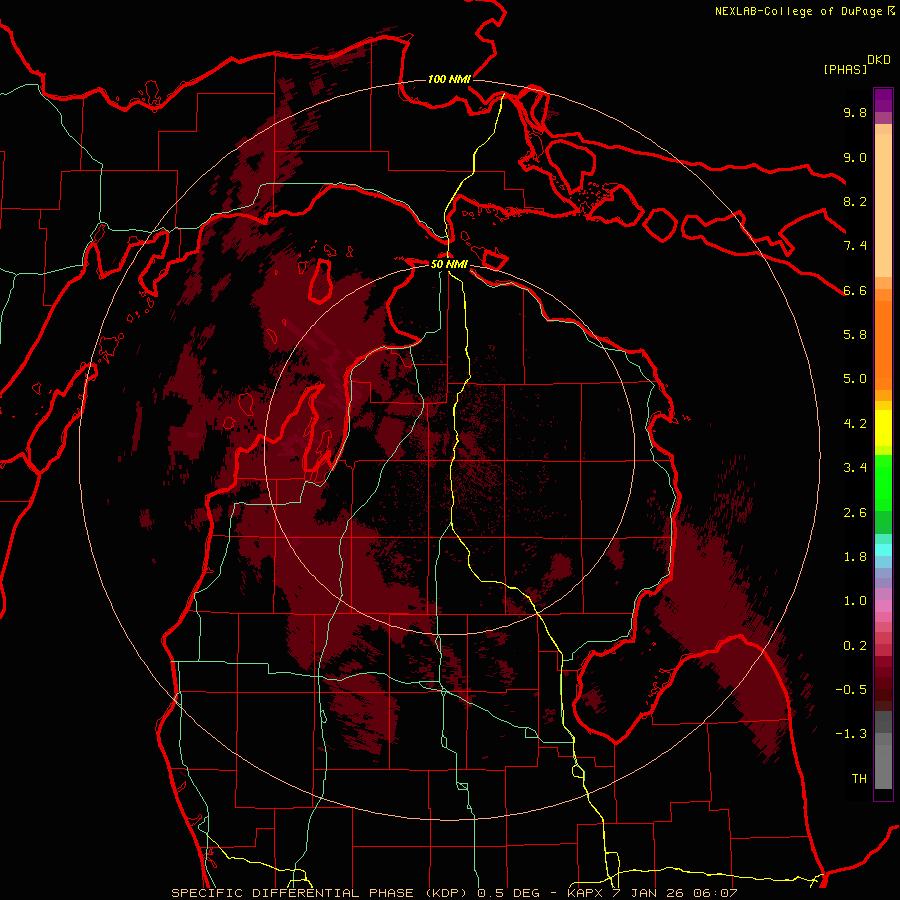Viewport: 900px width, 900px height.
Task: Click the 1.8 legend value
Action: [855, 557]
